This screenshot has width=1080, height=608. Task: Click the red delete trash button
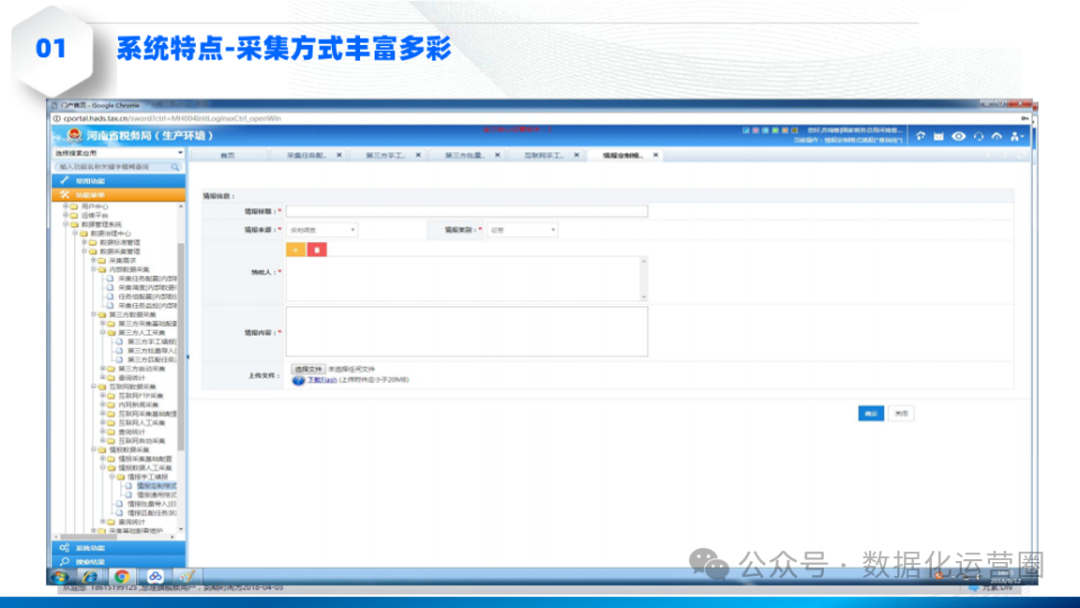pos(317,249)
